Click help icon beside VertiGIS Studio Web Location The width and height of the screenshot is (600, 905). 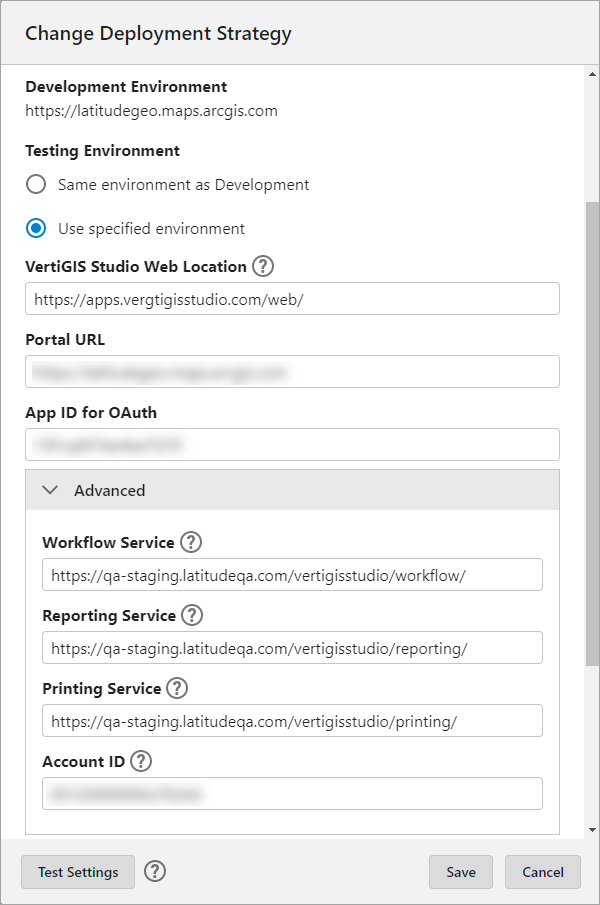tap(263, 266)
